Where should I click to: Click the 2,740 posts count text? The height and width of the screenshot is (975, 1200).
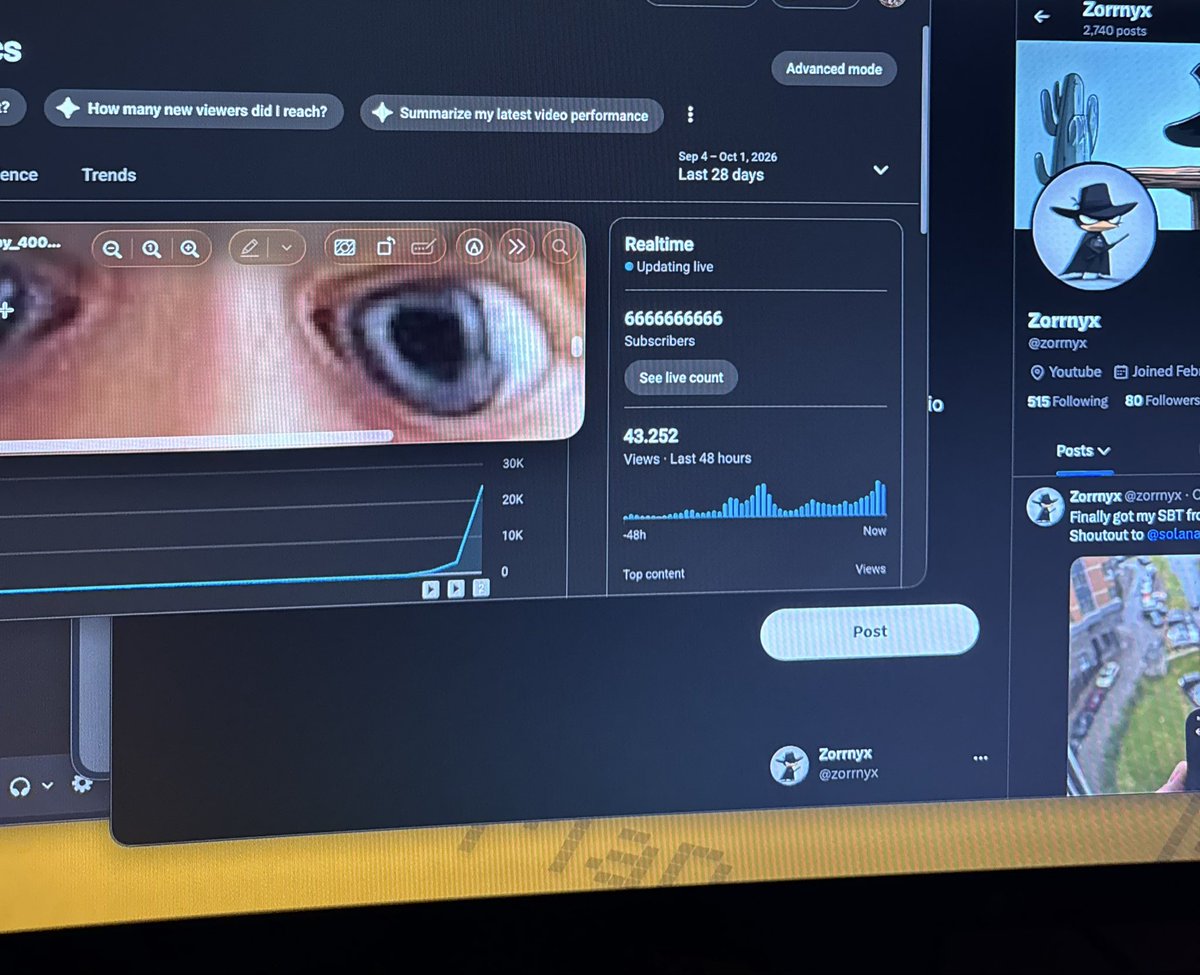[1115, 31]
